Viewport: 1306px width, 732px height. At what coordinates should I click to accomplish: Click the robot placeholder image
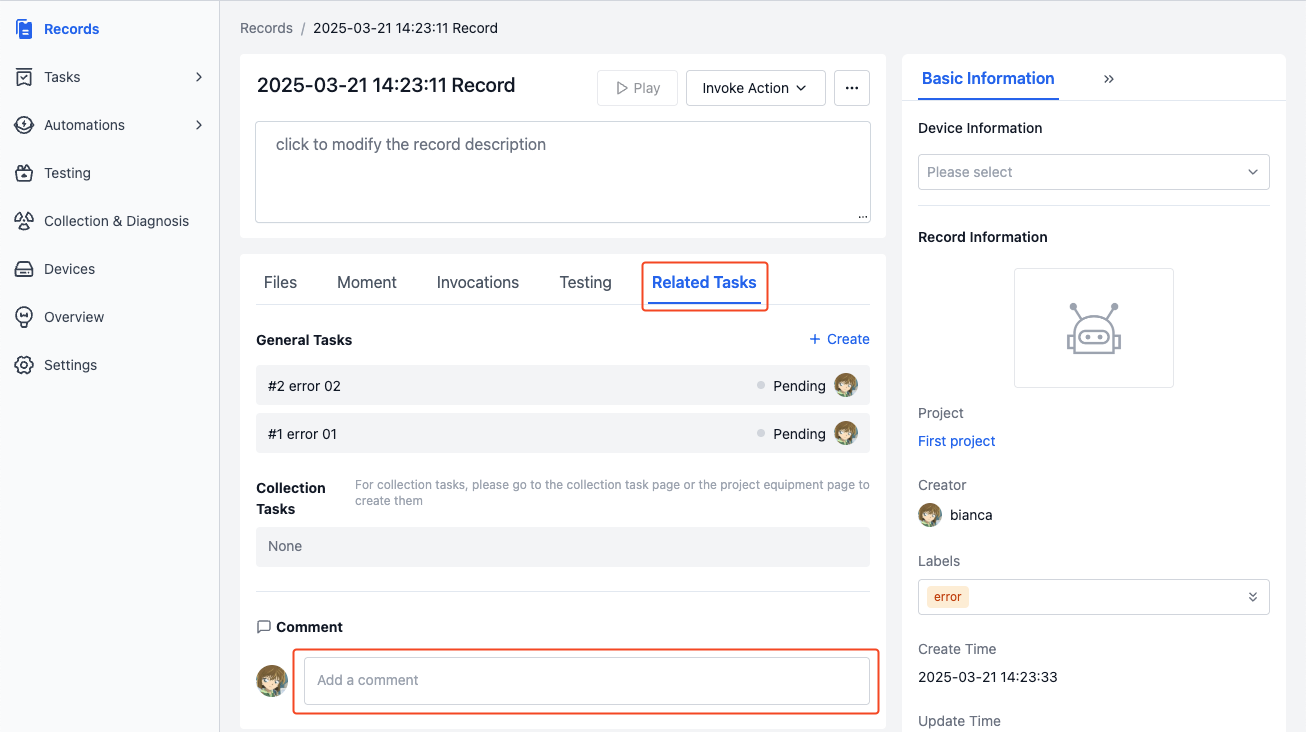click(1094, 328)
